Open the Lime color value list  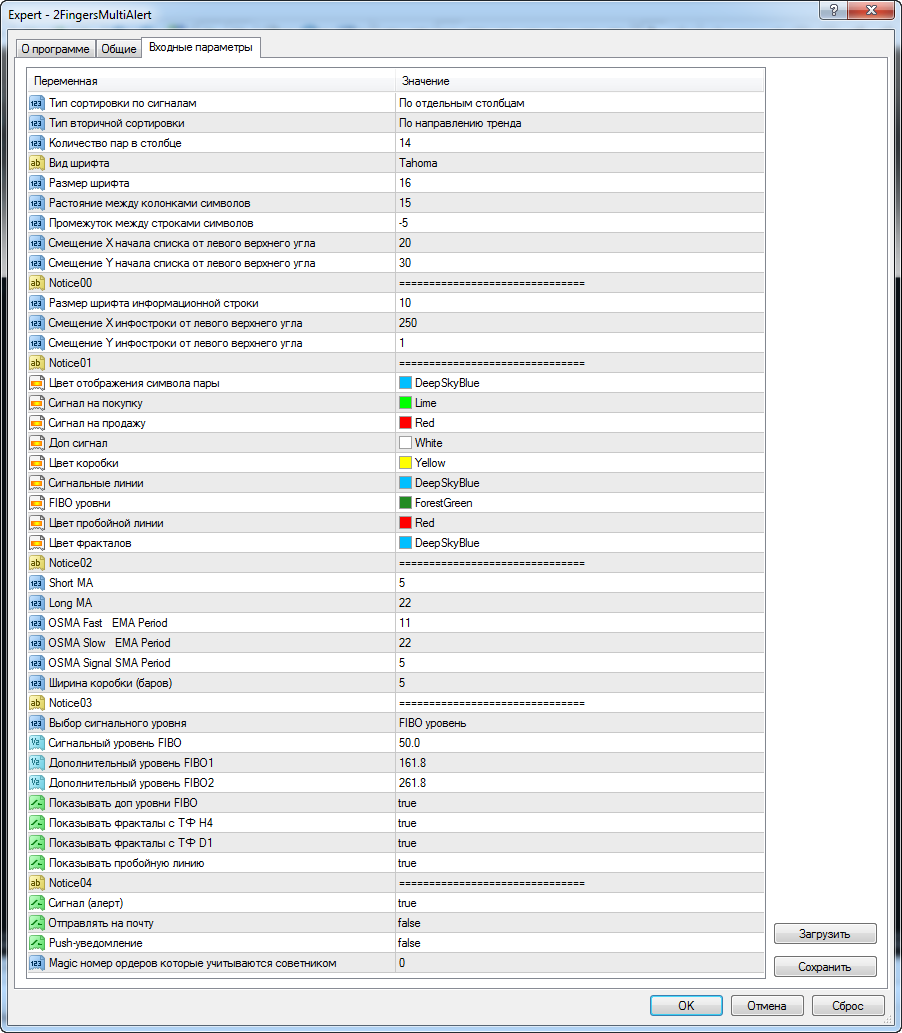click(580, 403)
